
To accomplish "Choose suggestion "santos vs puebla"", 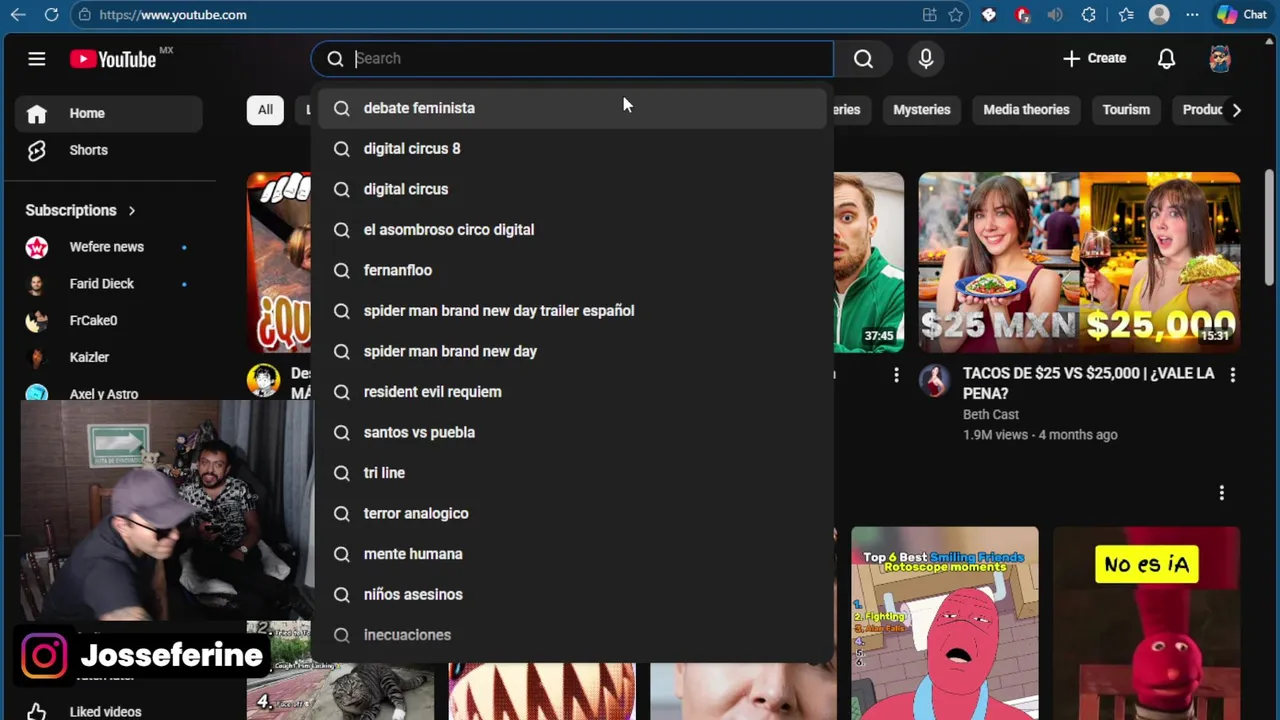I will click(x=572, y=432).
